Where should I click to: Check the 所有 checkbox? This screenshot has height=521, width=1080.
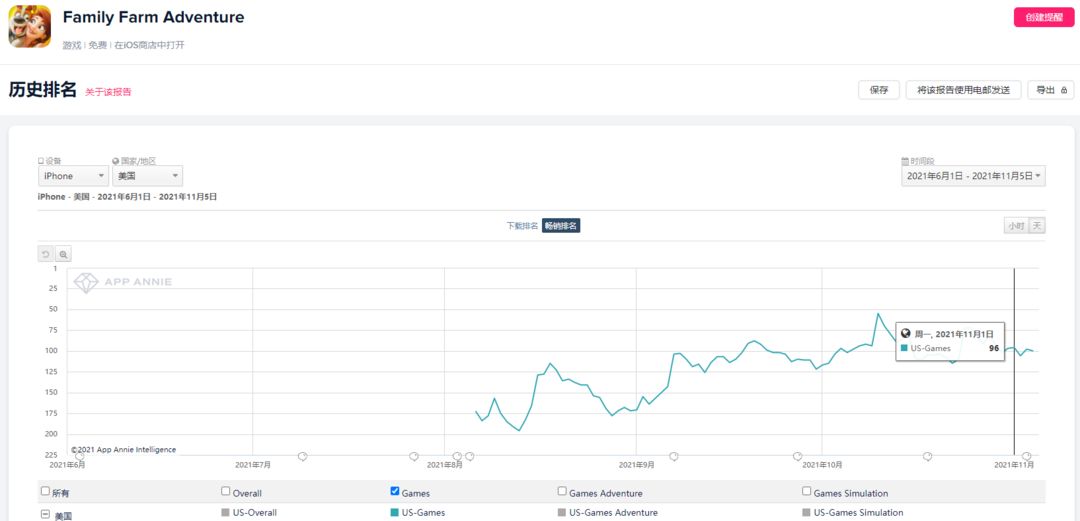45,491
